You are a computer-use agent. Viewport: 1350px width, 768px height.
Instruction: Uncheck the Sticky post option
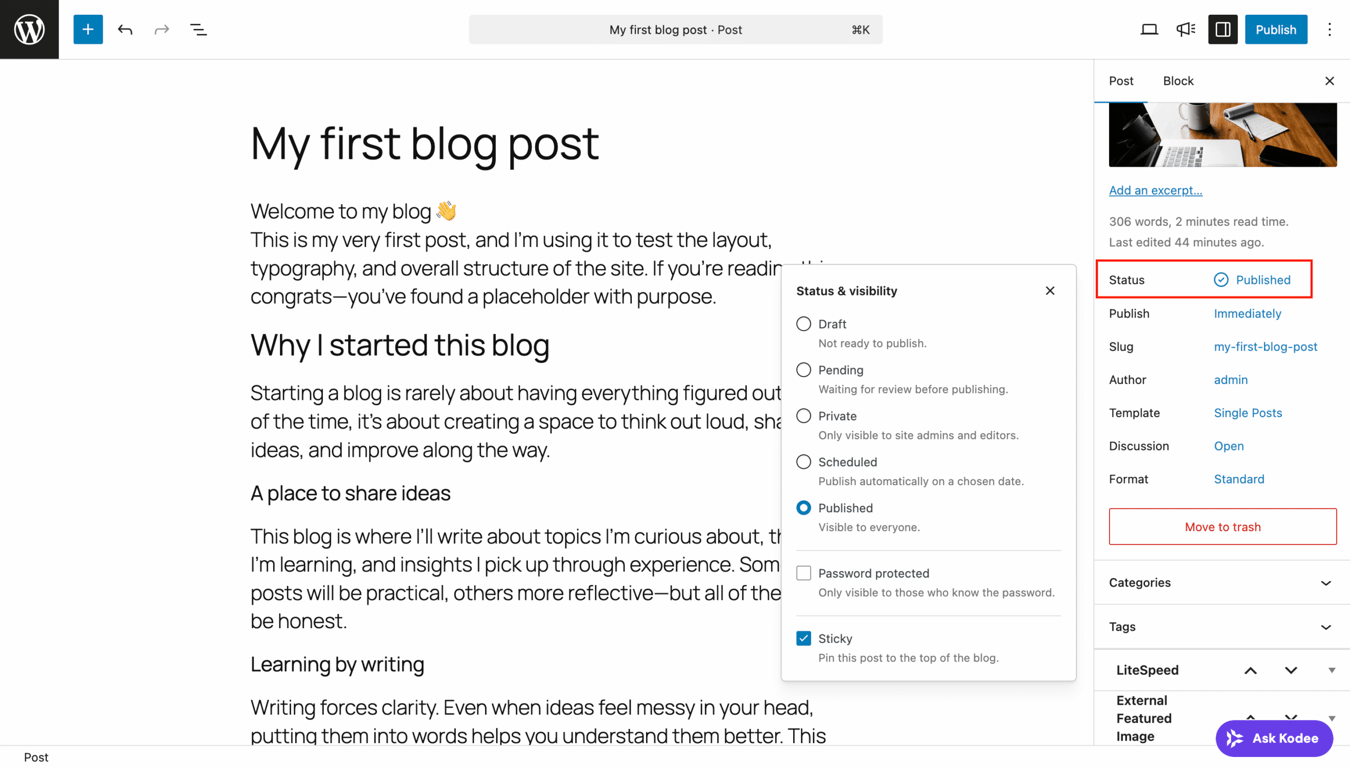pyautogui.click(x=803, y=637)
